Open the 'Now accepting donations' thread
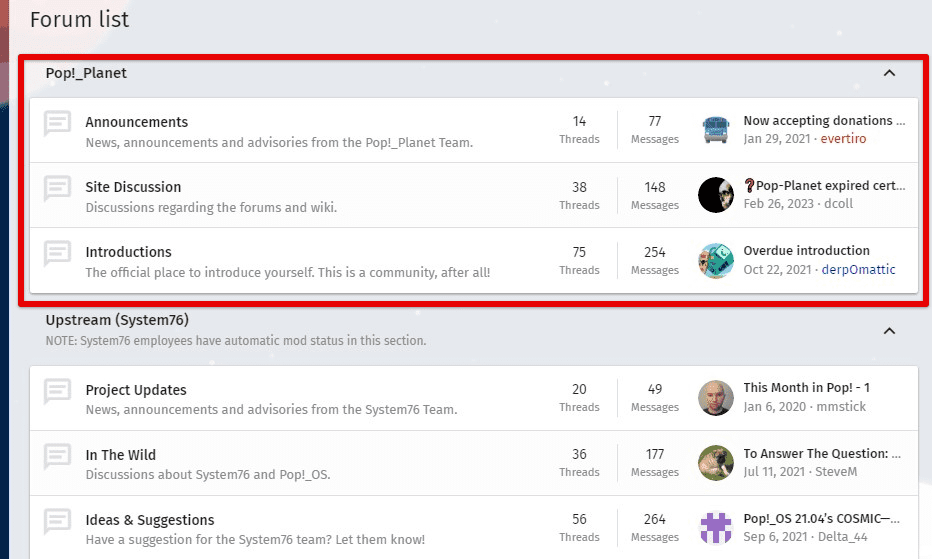Viewport: 932px width, 559px height. point(824,121)
